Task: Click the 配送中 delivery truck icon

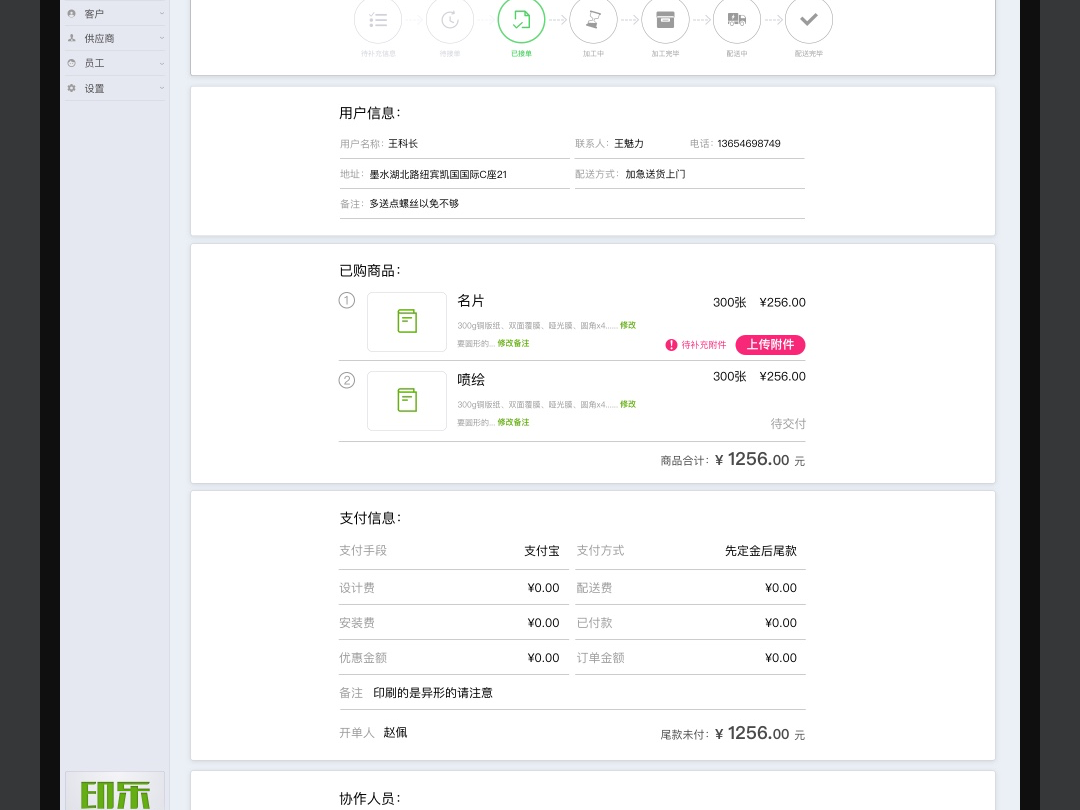Action: 737,19
